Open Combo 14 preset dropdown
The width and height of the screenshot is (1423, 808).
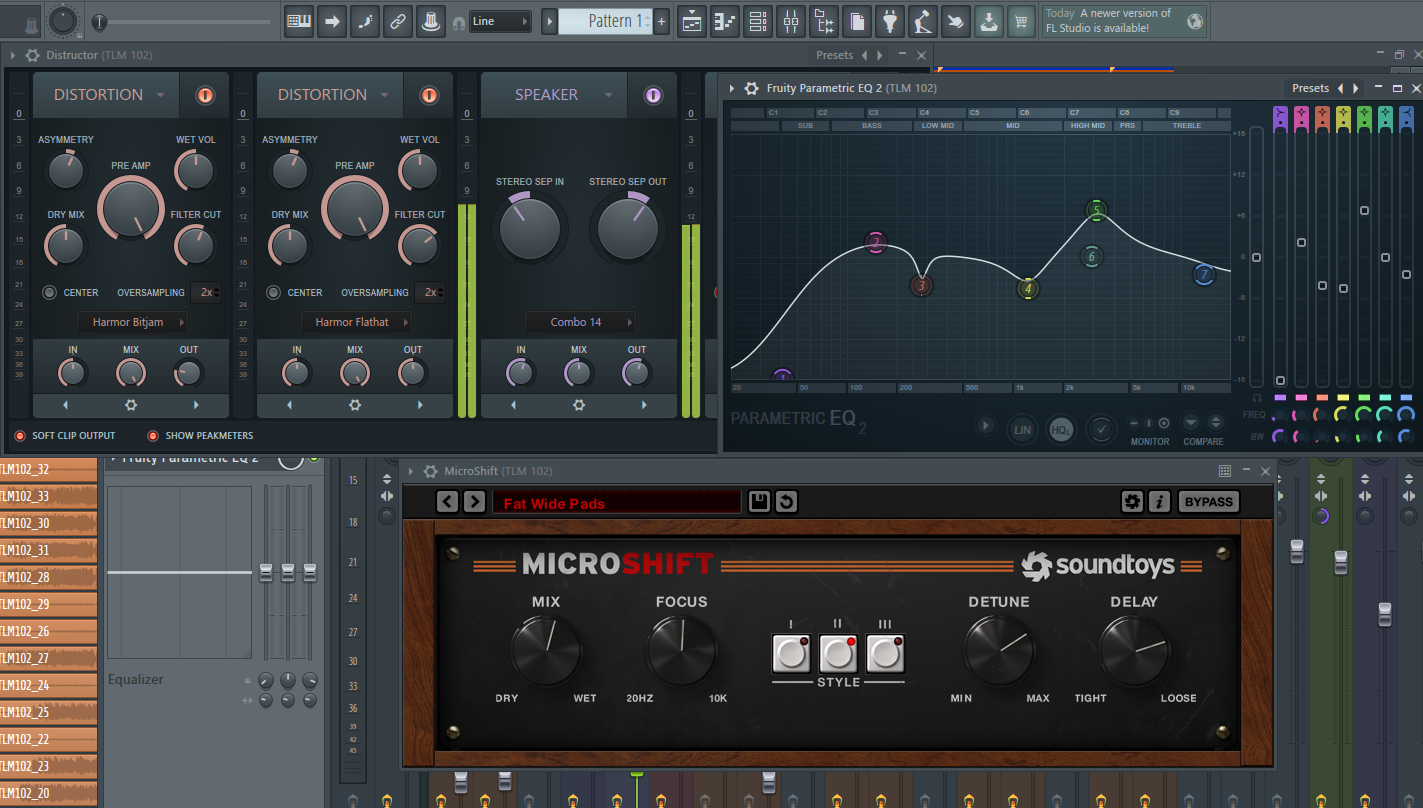point(581,322)
